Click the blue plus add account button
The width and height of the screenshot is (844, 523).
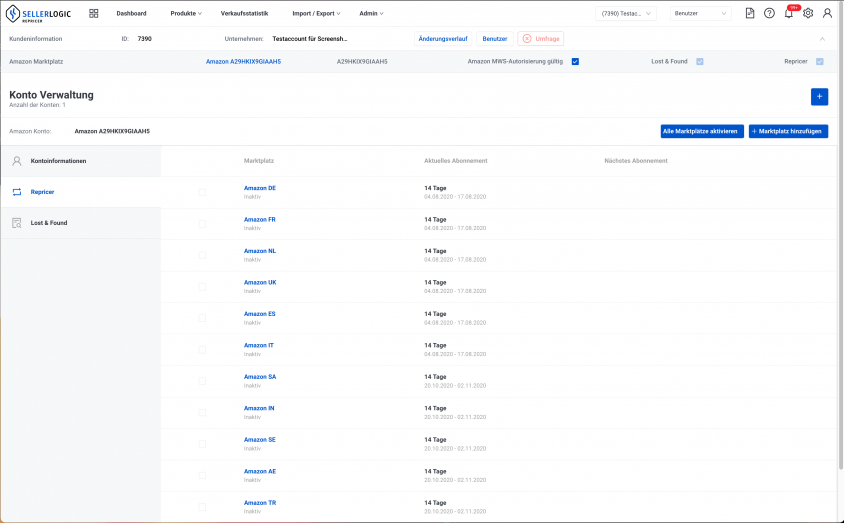click(x=819, y=97)
